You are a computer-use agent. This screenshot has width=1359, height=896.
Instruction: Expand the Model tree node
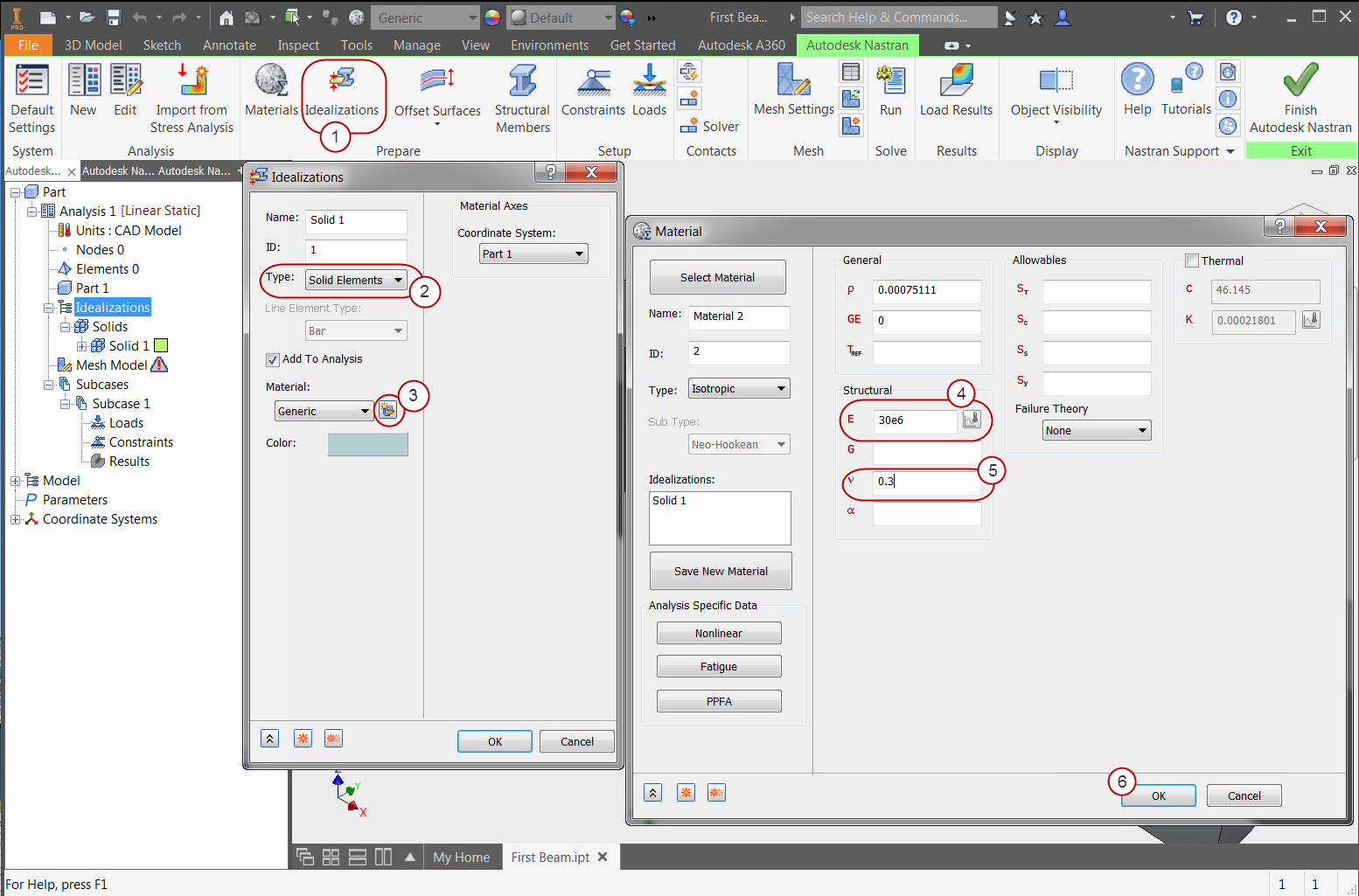tap(15, 481)
